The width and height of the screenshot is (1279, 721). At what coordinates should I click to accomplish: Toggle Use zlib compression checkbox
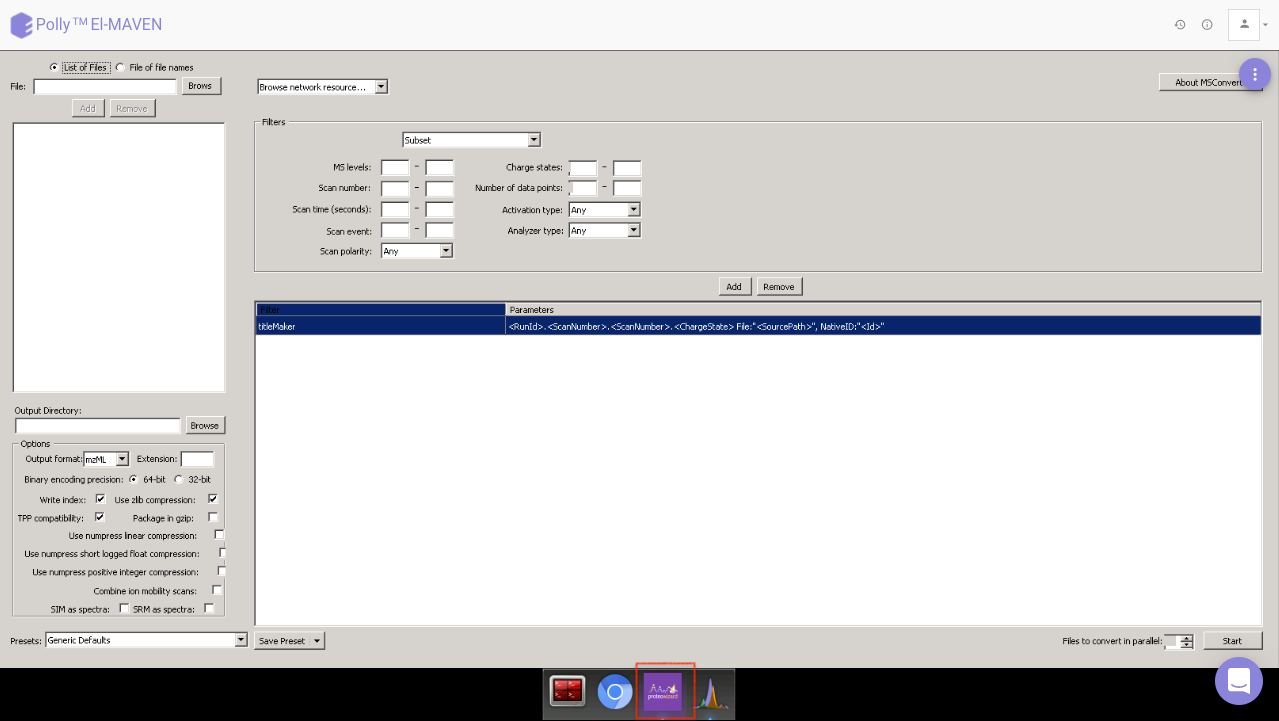[x=213, y=498]
